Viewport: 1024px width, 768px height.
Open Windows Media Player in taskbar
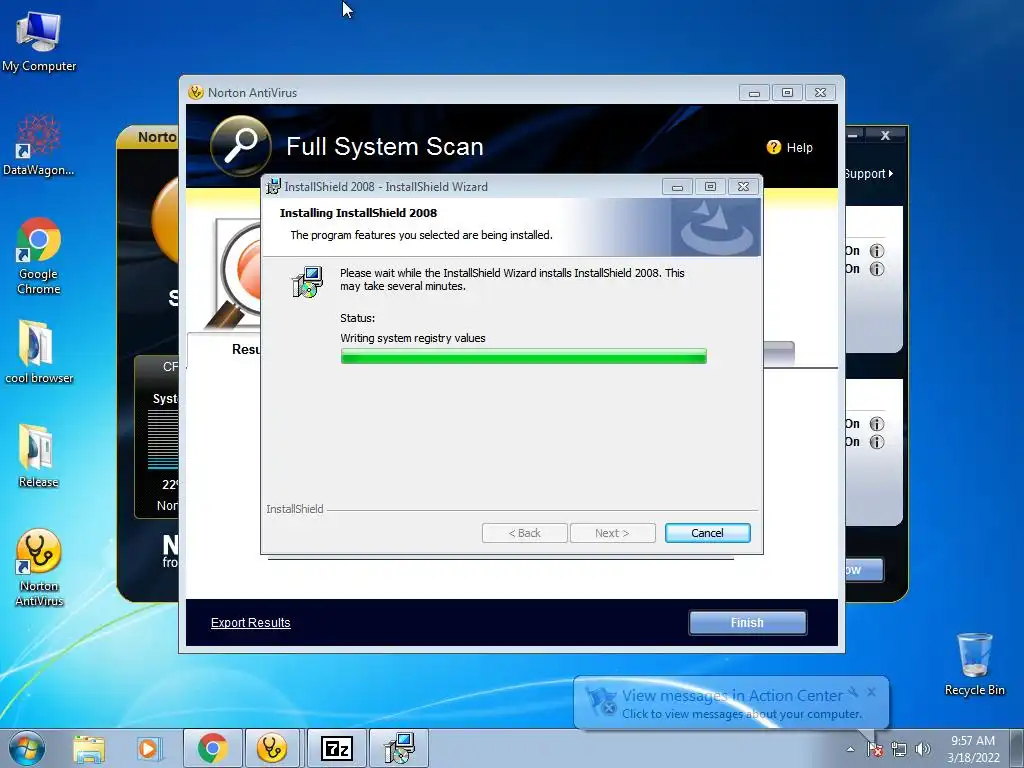tap(149, 748)
